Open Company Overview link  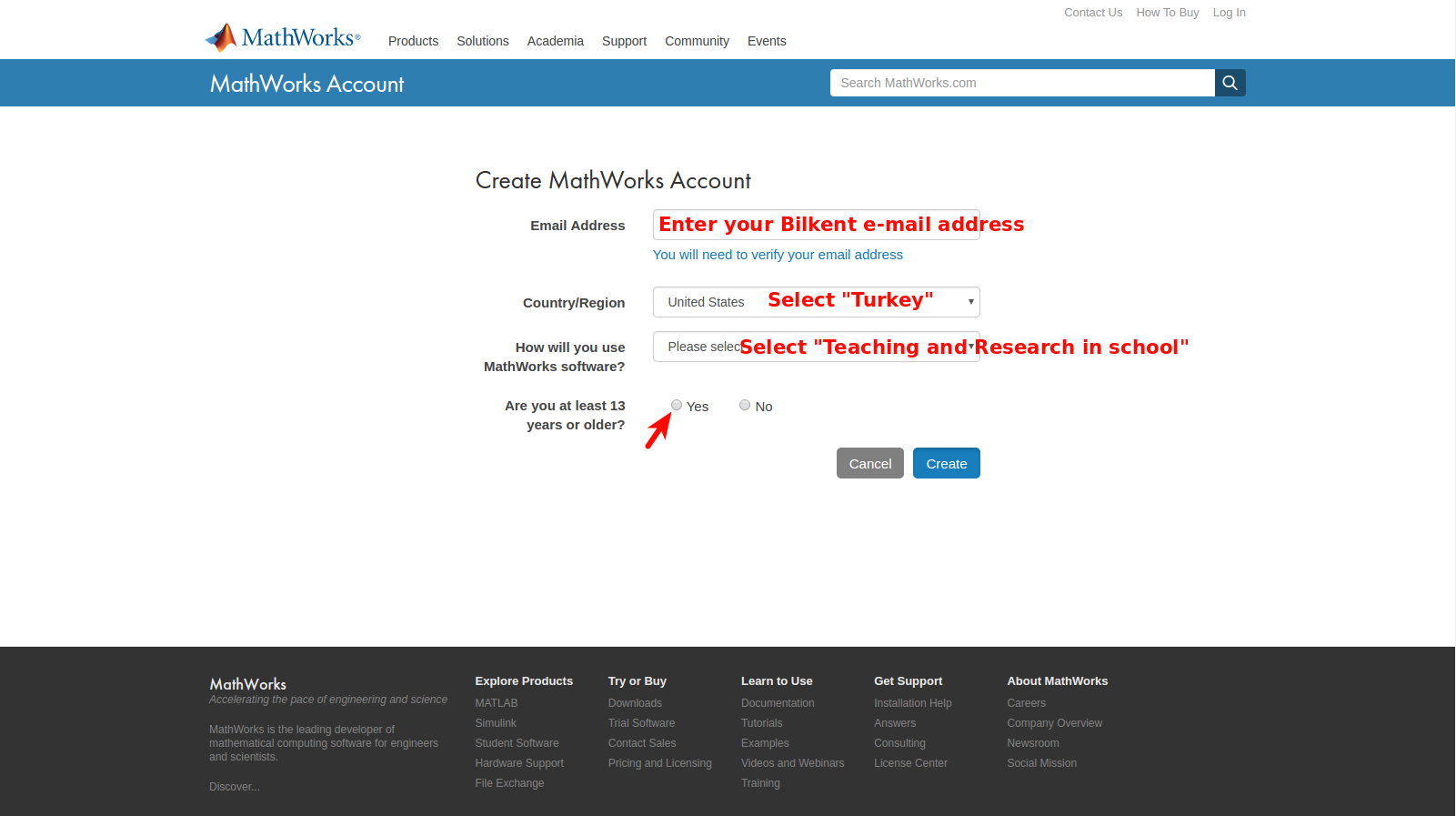[1055, 723]
